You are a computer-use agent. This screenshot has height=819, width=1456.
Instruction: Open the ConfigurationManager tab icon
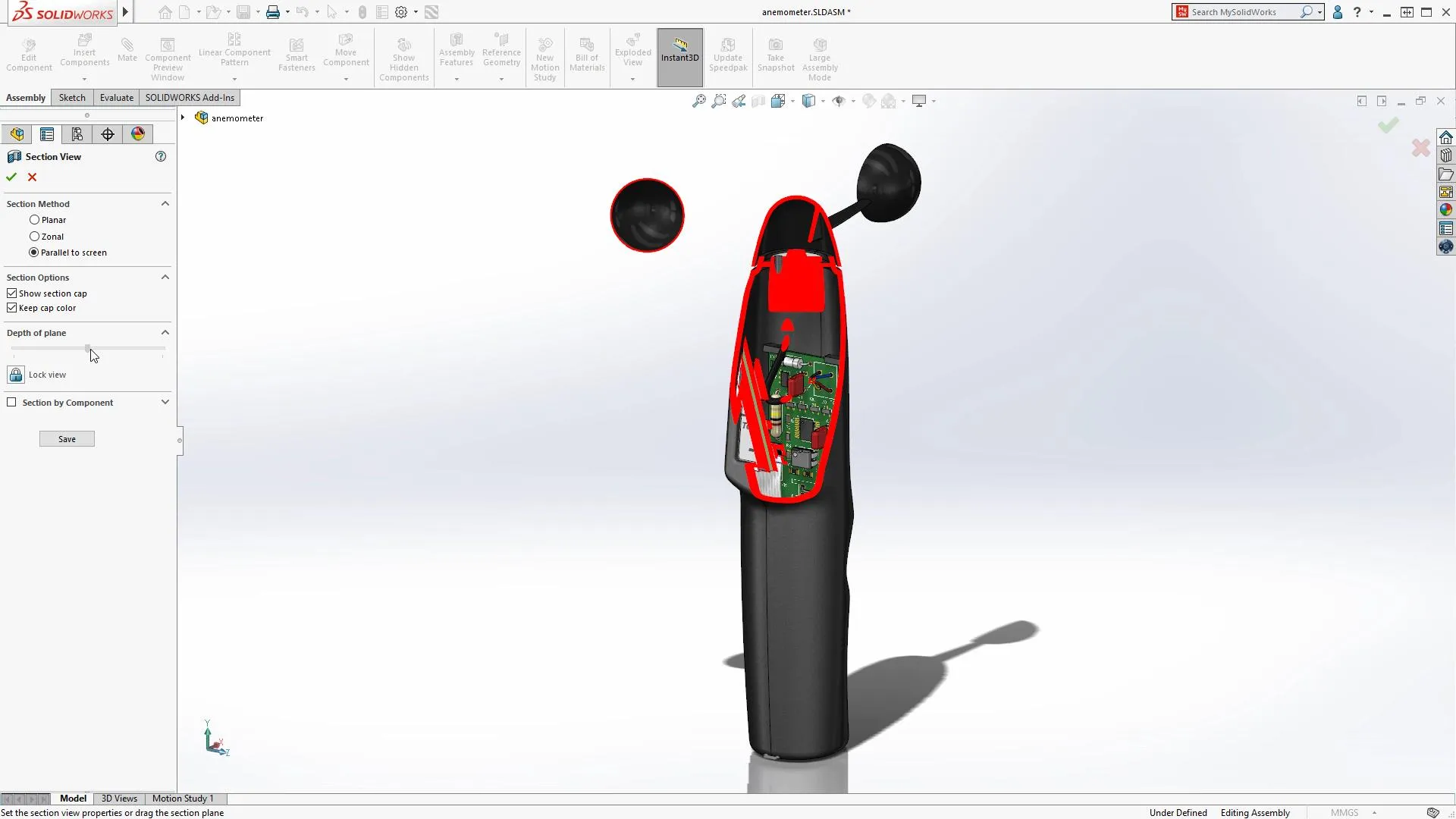pos(77,134)
